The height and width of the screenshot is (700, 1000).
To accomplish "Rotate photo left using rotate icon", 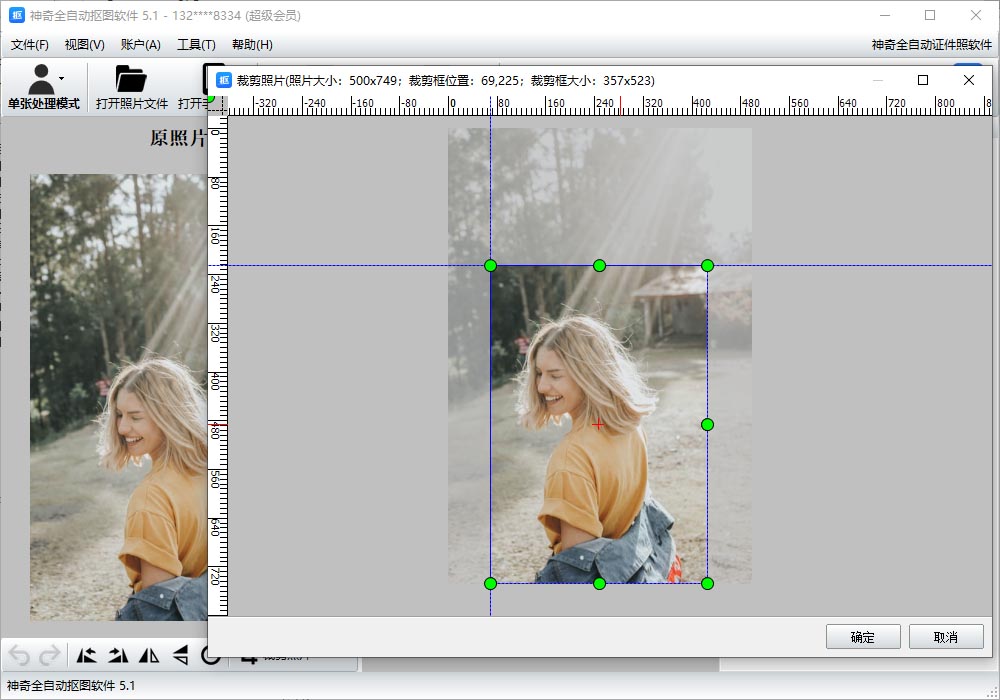I will tap(87, 656).
